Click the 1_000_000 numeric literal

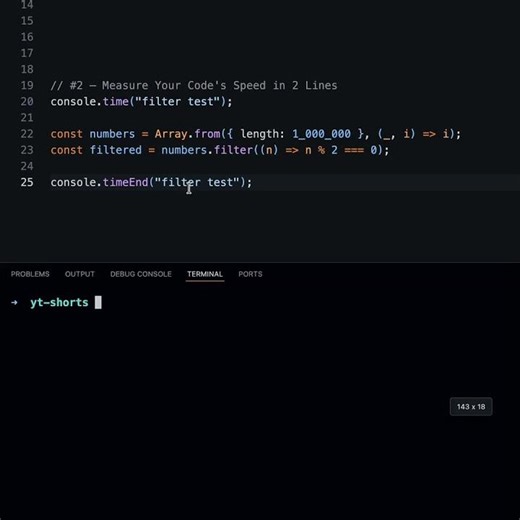coord(321,134)
